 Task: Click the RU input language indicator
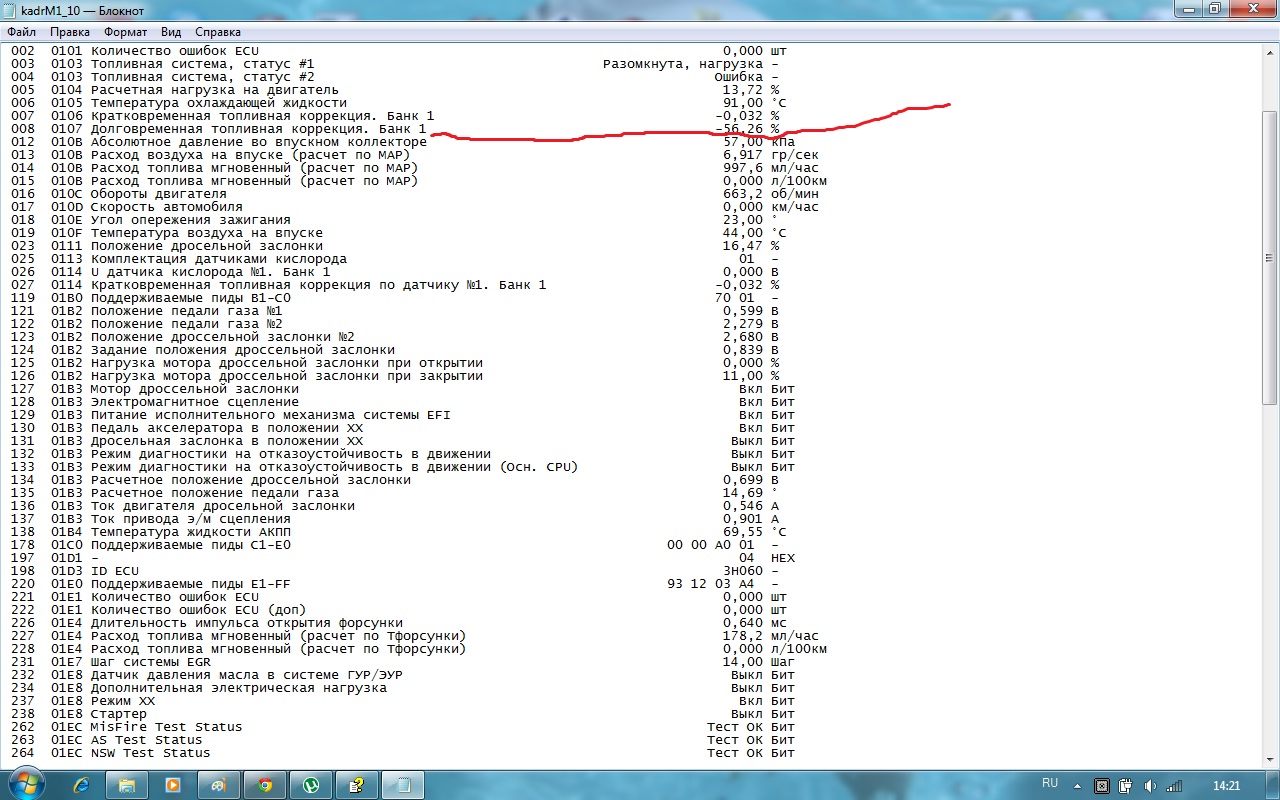point(1050,784)
